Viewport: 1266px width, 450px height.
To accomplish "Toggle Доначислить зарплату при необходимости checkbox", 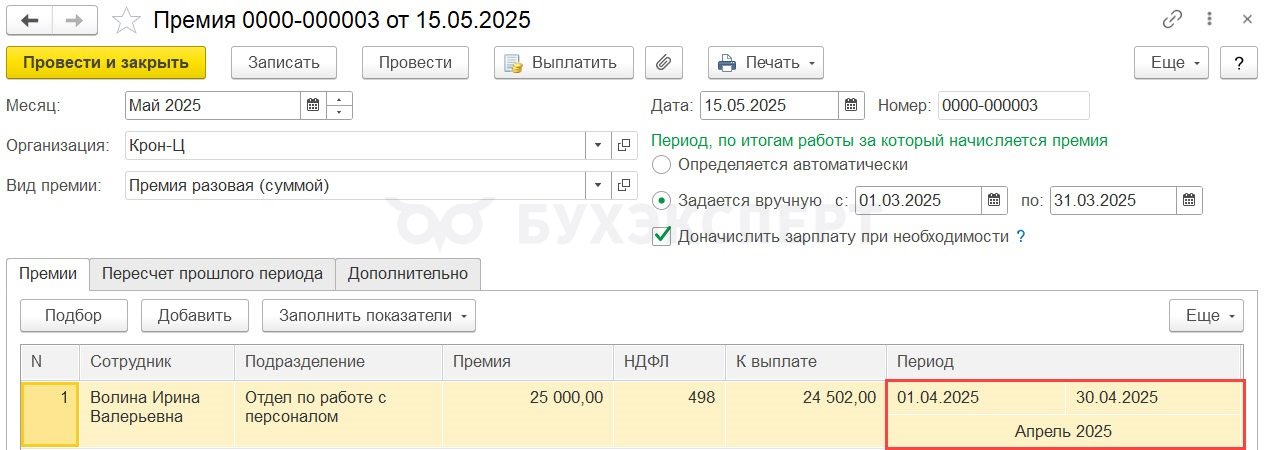I will [x=661, y=236].
